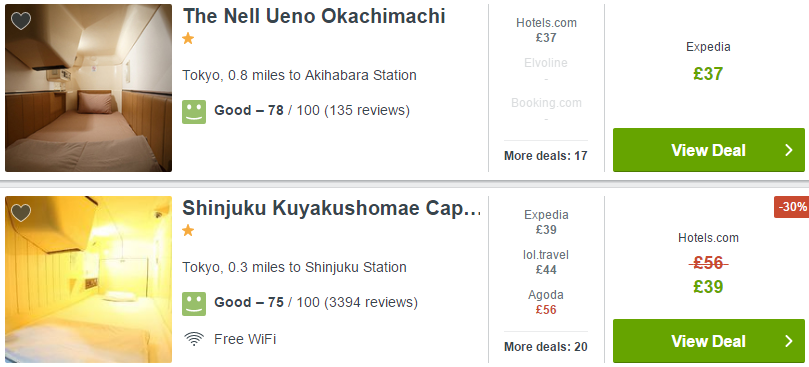
Task: Select the Hotels.com £37 deal
Action: [546, 30]
